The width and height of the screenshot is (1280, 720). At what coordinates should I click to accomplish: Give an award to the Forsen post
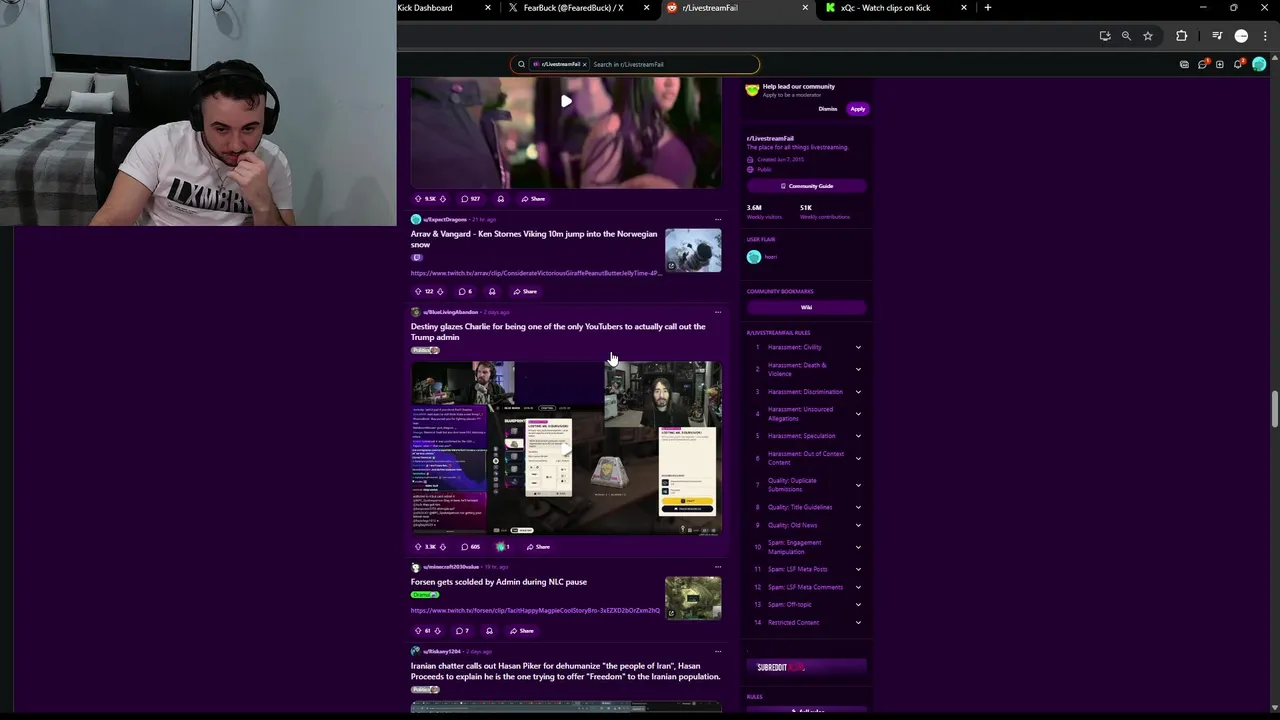coord(489,630)
